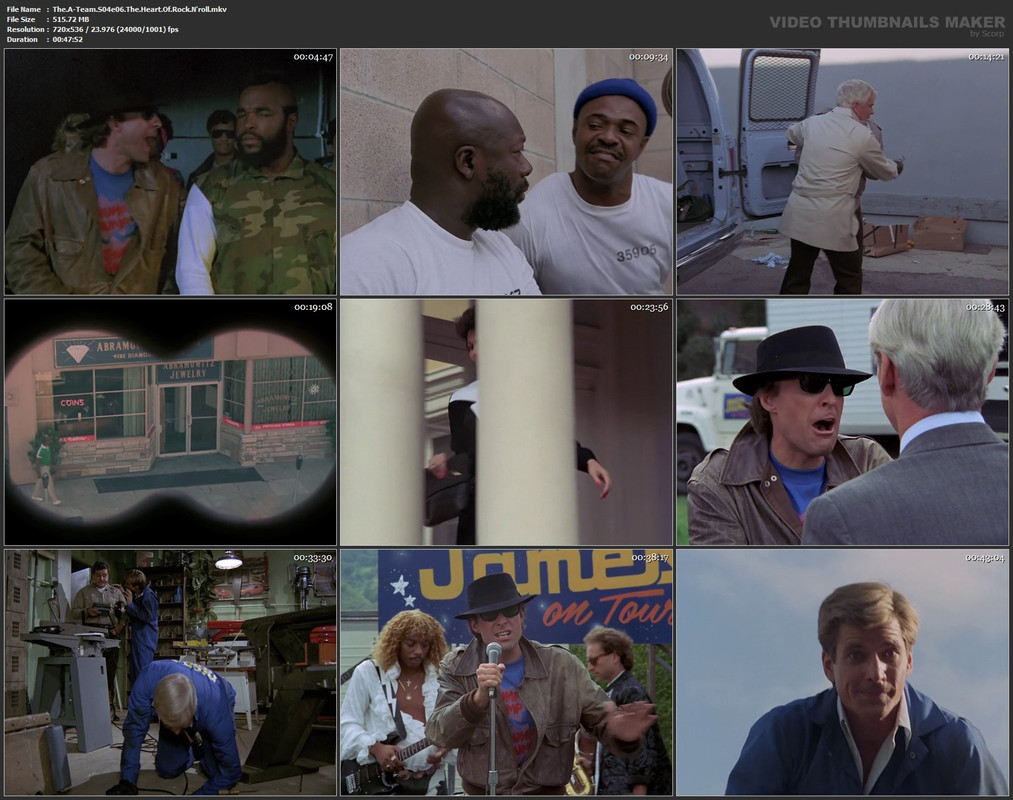
Task: Click the 'Resolution' label
Action: [25, 29]
